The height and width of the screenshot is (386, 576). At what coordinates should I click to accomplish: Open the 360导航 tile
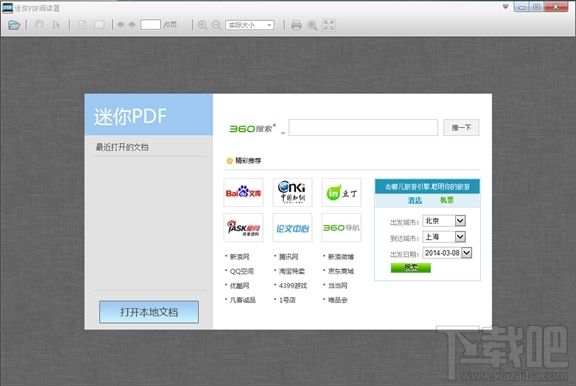[342, 228]
